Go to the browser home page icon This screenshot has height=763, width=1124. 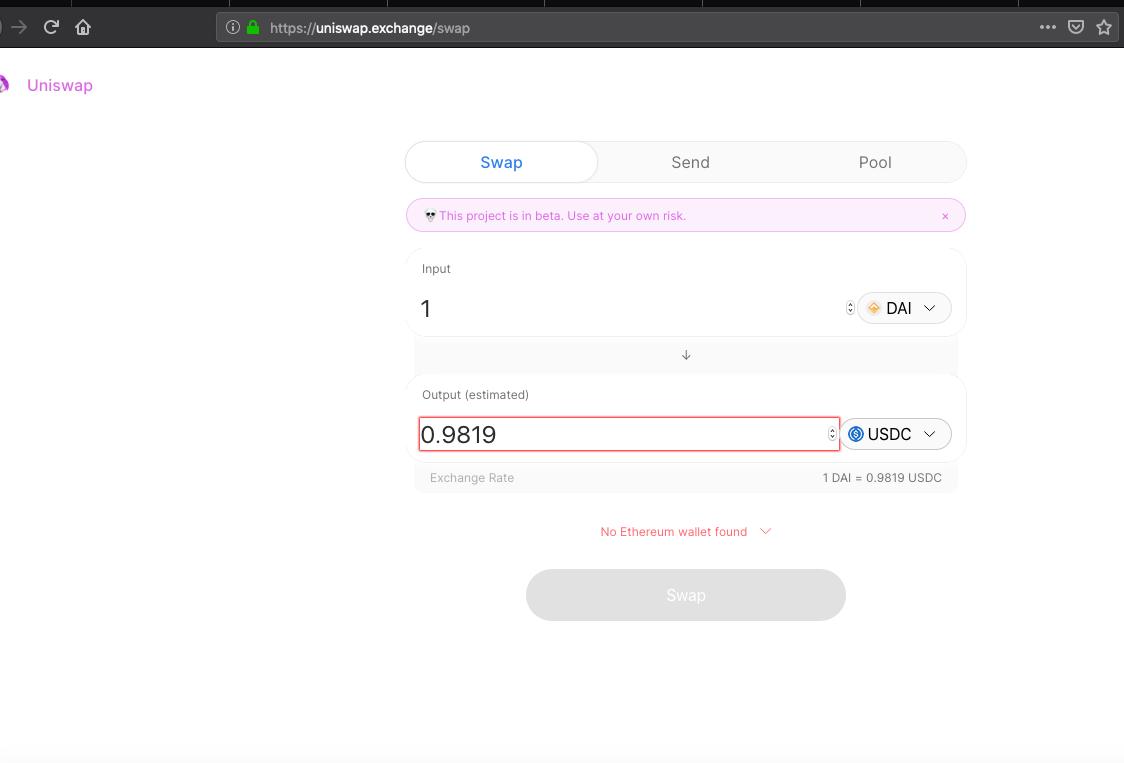click(83, 27)
